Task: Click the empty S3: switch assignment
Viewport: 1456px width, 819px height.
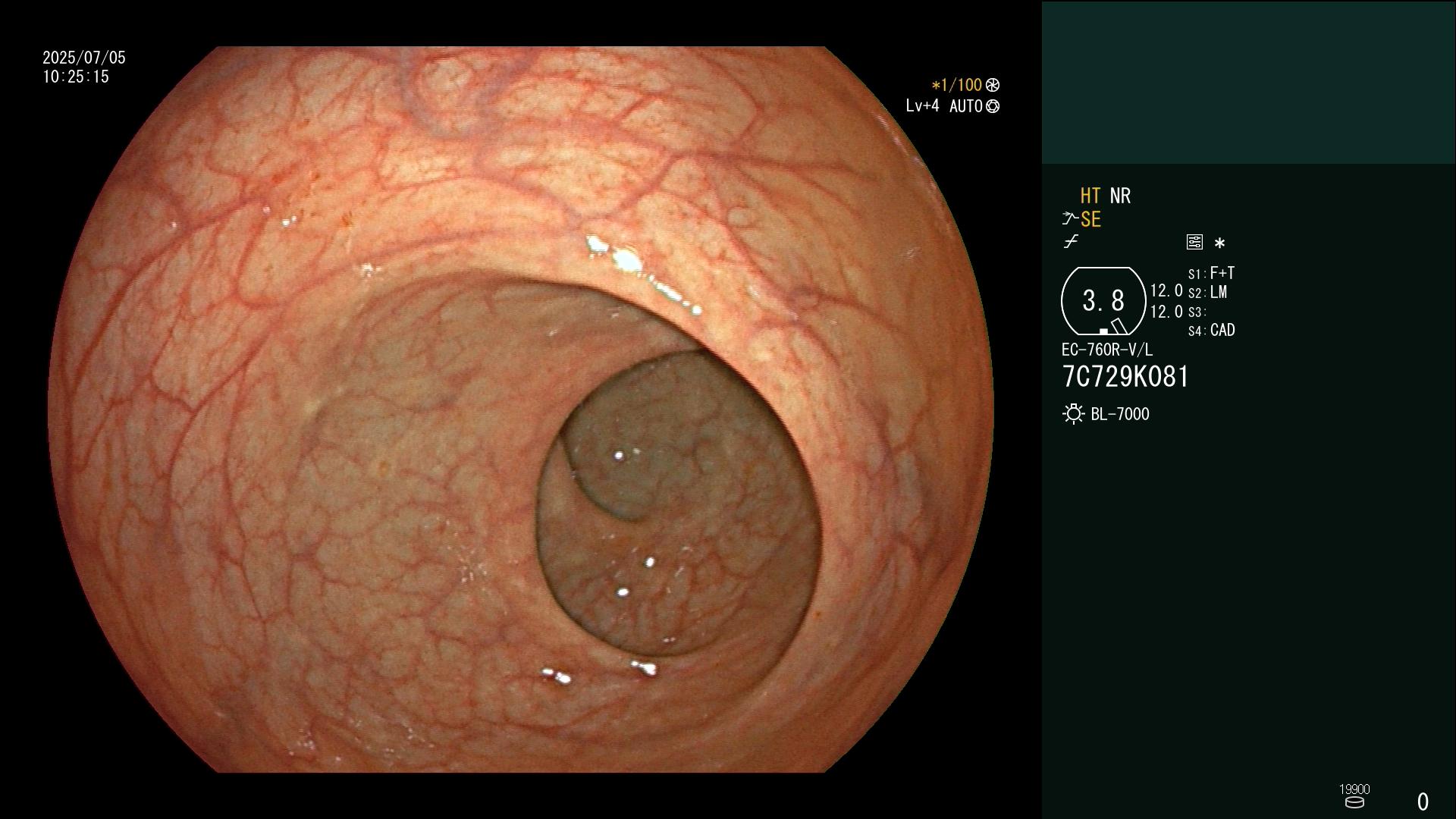Action: 1197,312
